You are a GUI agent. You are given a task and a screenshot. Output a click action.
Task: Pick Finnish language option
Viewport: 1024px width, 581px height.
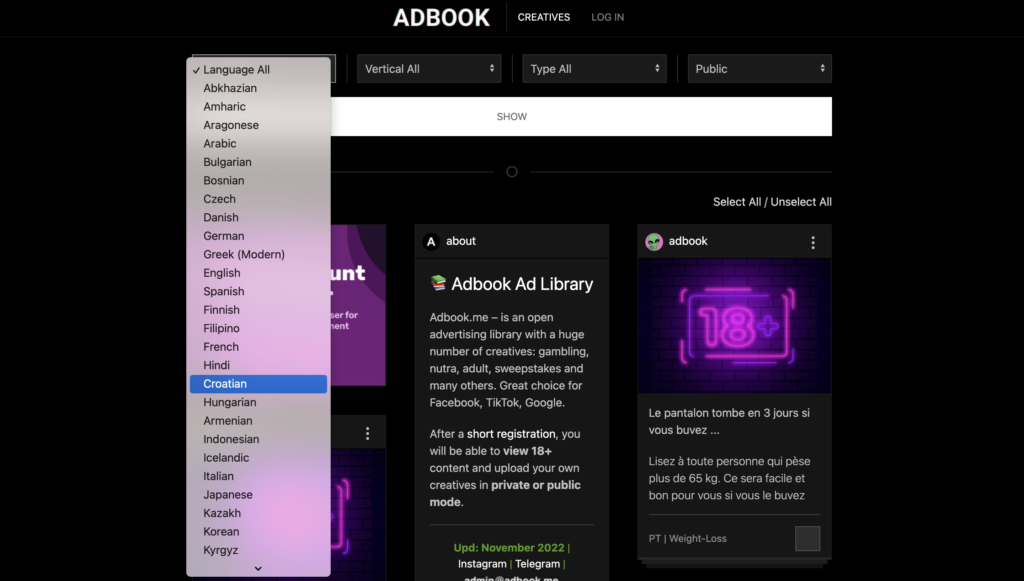tap(259, 310)
